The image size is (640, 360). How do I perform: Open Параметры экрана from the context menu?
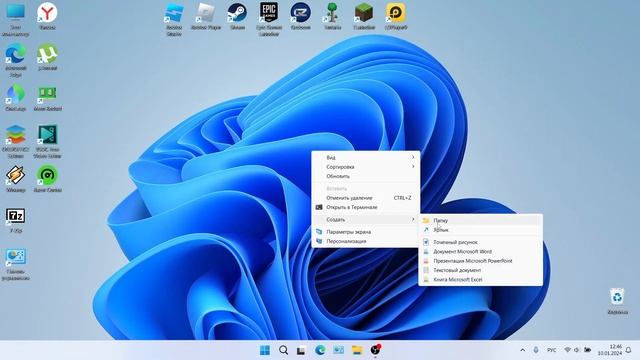pos(366,232)
